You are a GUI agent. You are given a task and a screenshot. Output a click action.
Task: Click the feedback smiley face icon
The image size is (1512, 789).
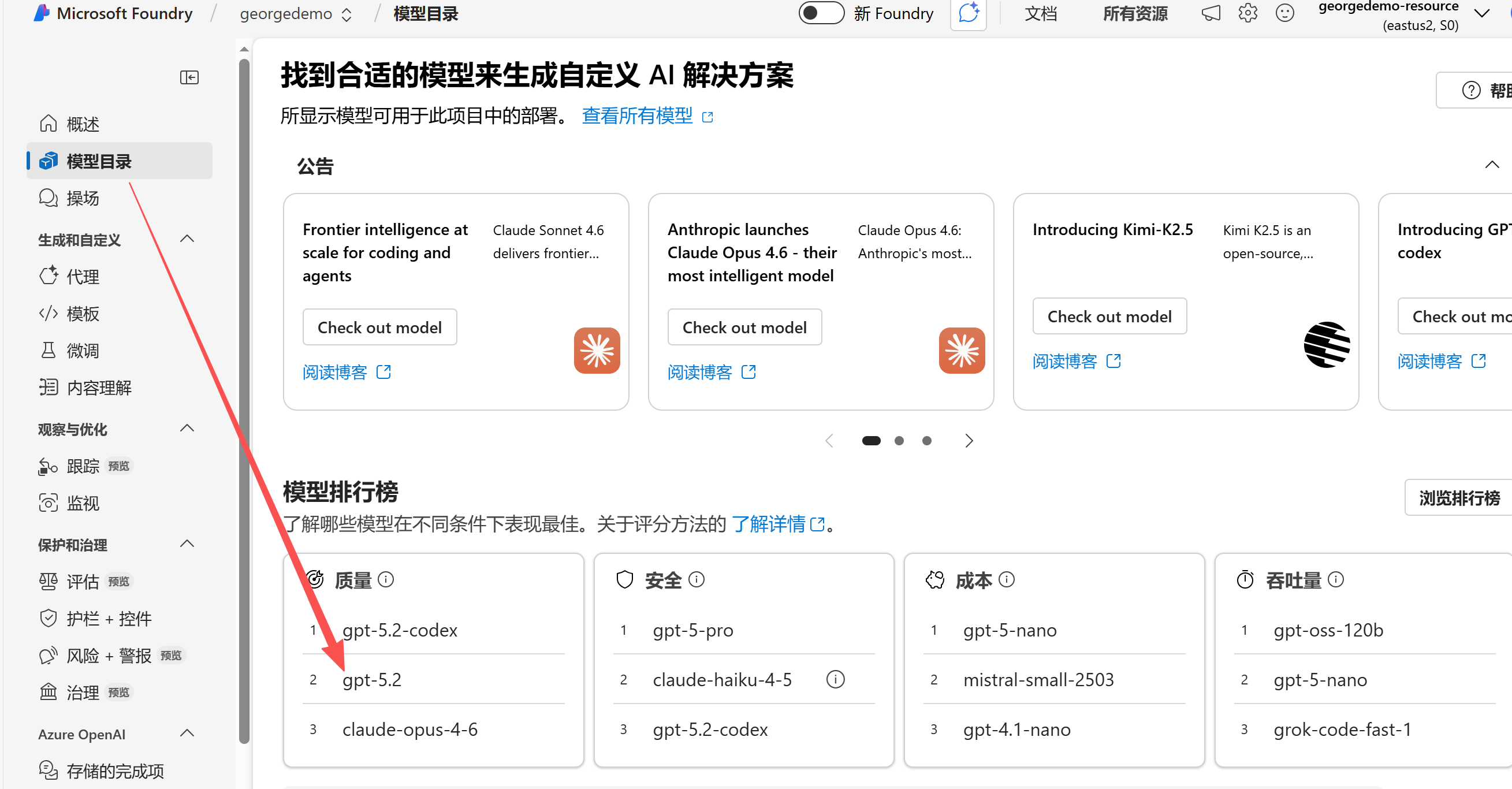click(x=1284, y=13)
